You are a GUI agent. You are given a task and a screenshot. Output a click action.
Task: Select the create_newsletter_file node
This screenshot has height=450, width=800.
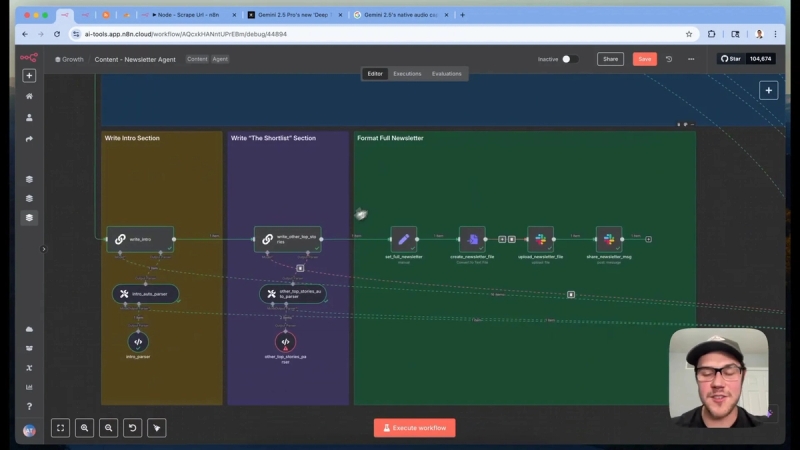pyautogui.click(x=472, y=239)
